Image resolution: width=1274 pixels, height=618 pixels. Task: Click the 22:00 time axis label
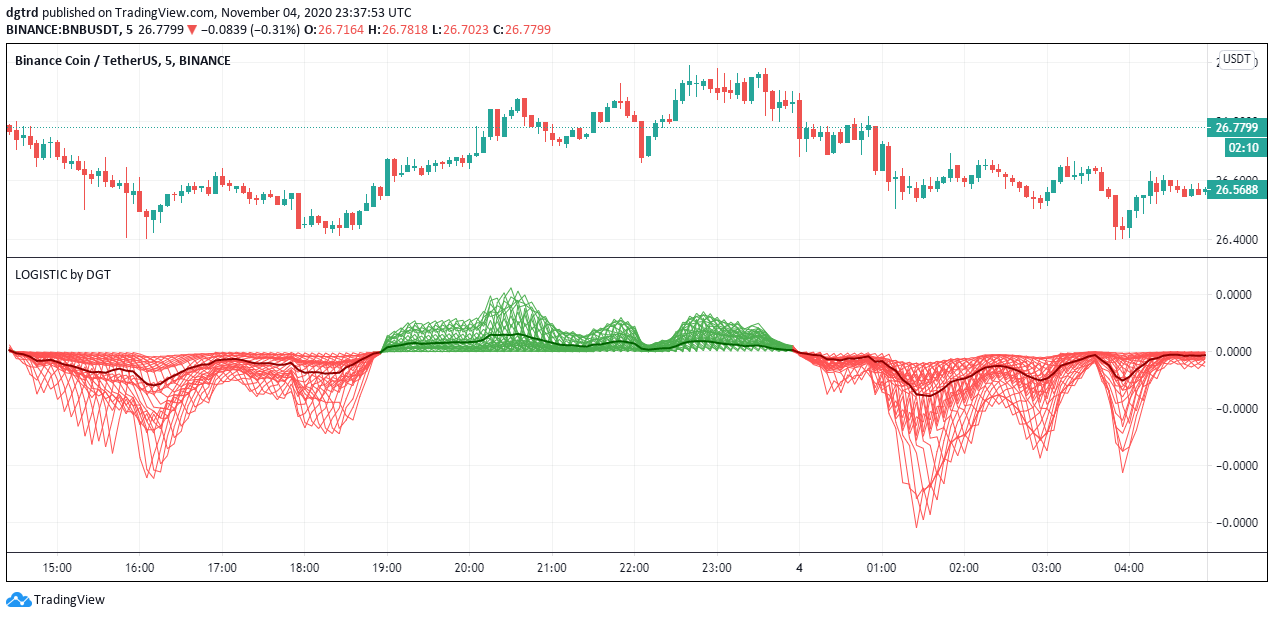pyautogui.click(x=634, y=567)
